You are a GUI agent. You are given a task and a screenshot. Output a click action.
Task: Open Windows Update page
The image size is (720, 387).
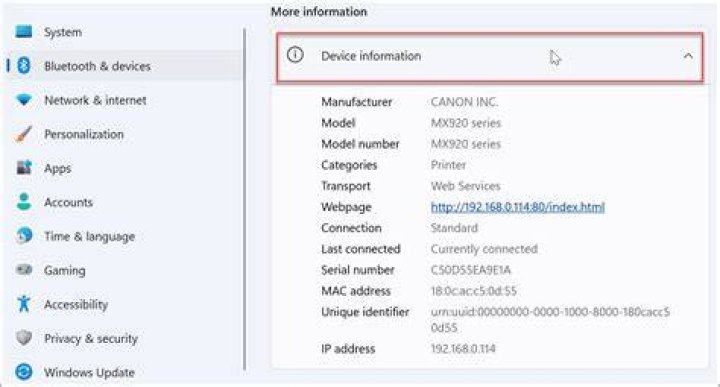(89, 372)
